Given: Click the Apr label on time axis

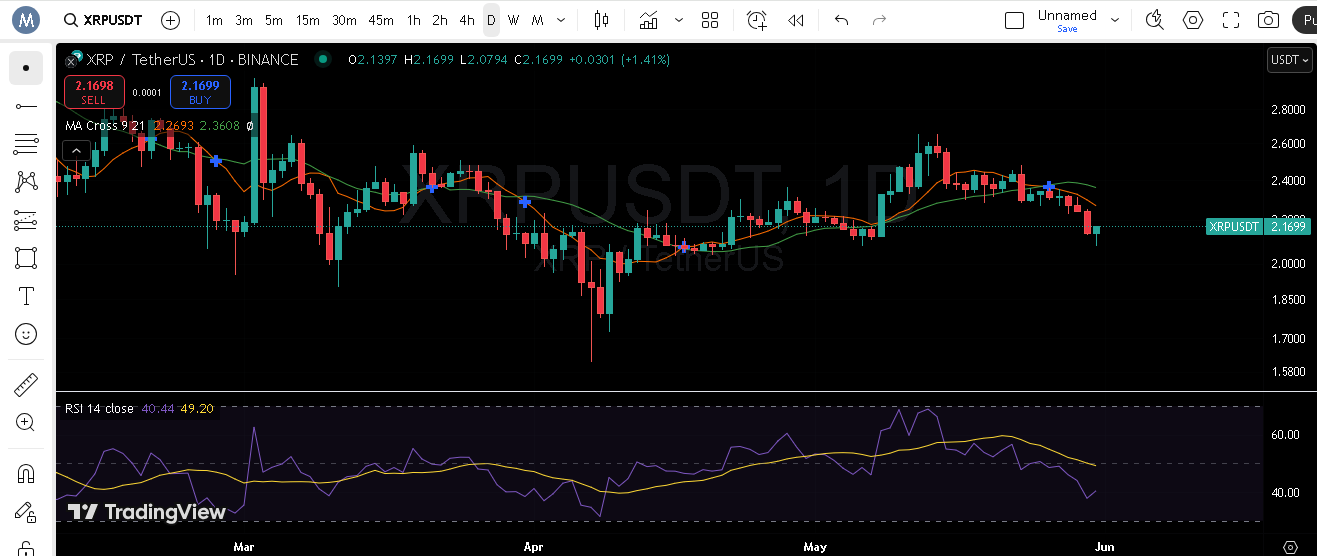Looking at the screenshot, I should [533, 547].
